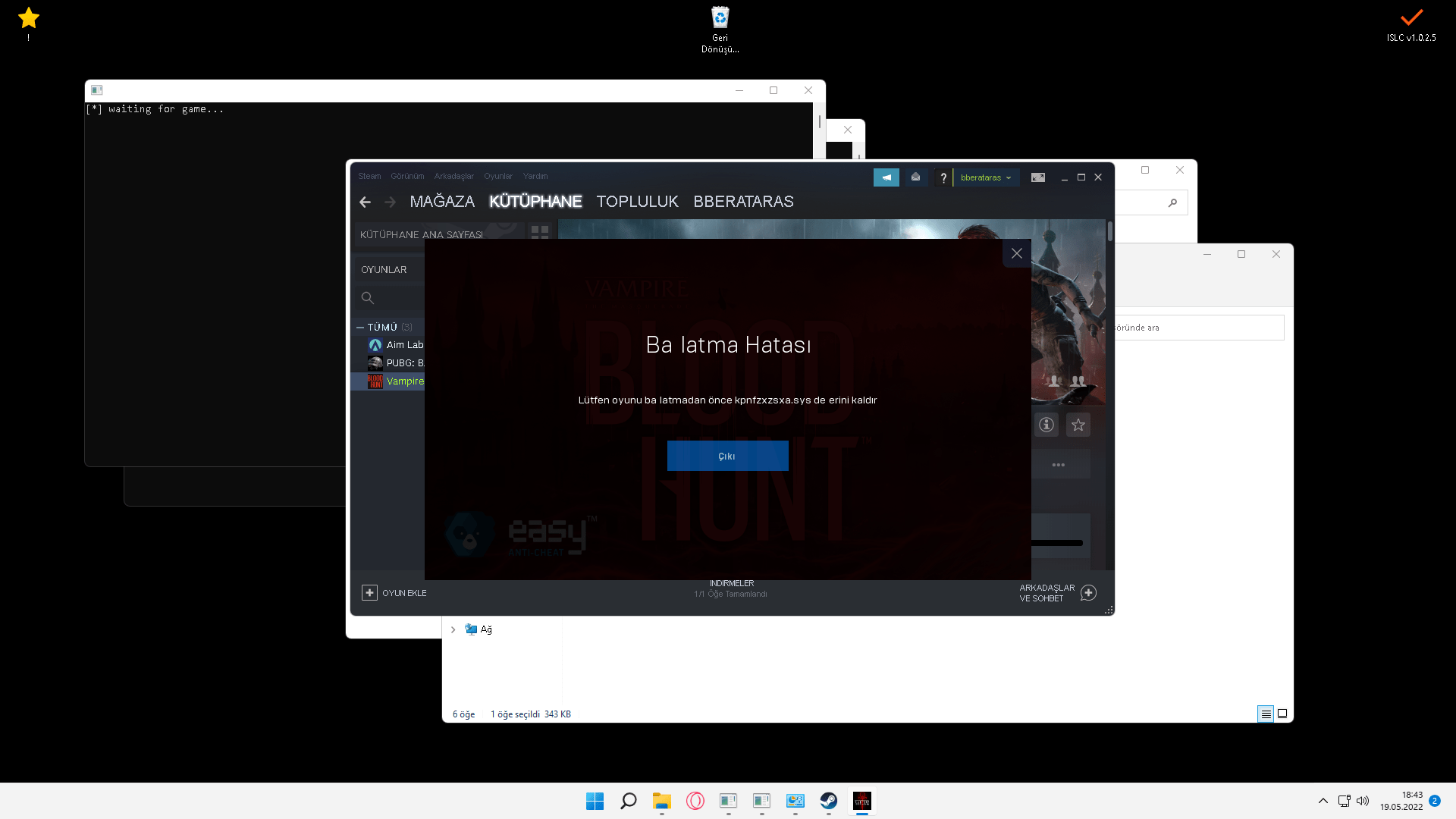Open the KÜTÜPHANE tab in Steam
Viewport: 1456px width, 819px height.
click(x=535, y=202)
